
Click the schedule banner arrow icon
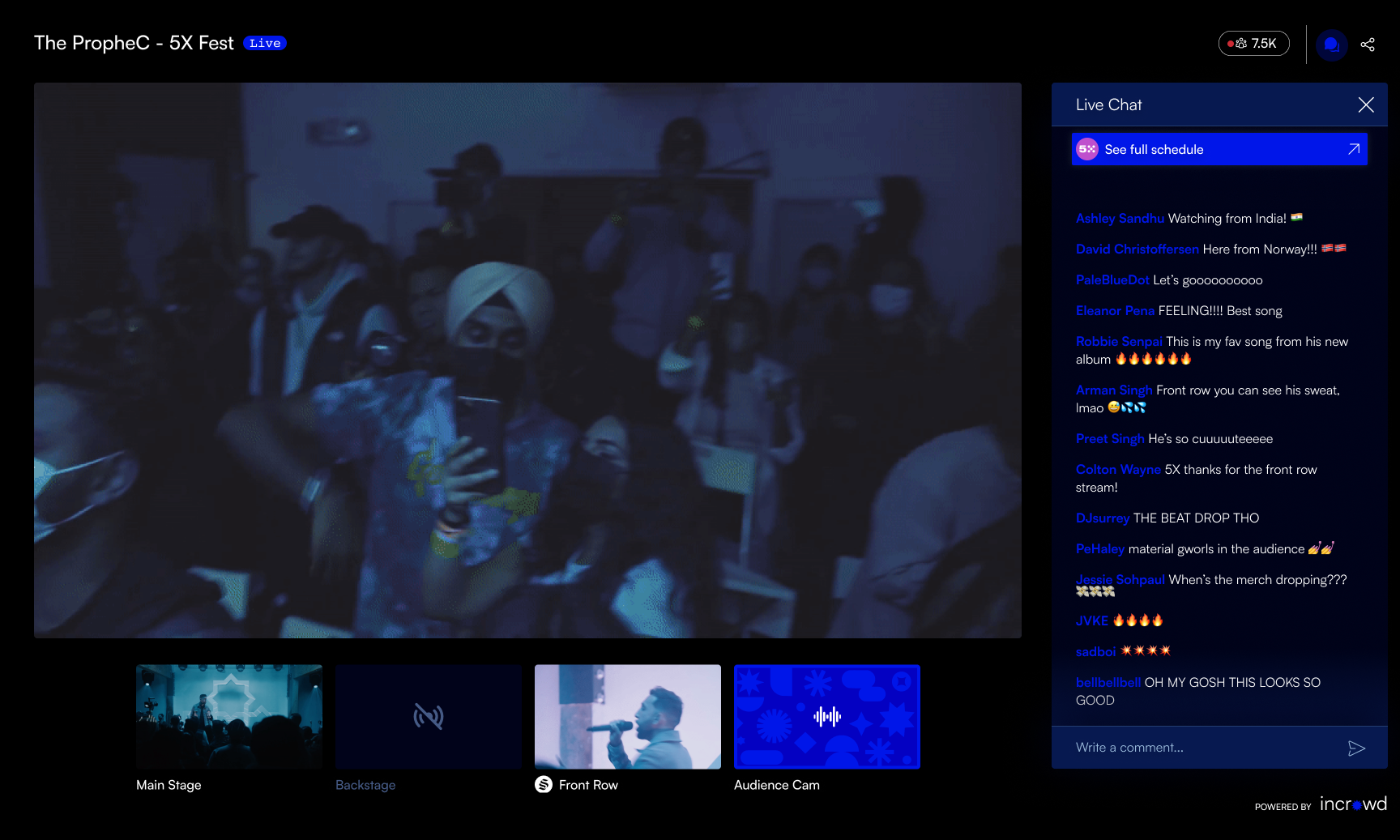click(1353, 149)
